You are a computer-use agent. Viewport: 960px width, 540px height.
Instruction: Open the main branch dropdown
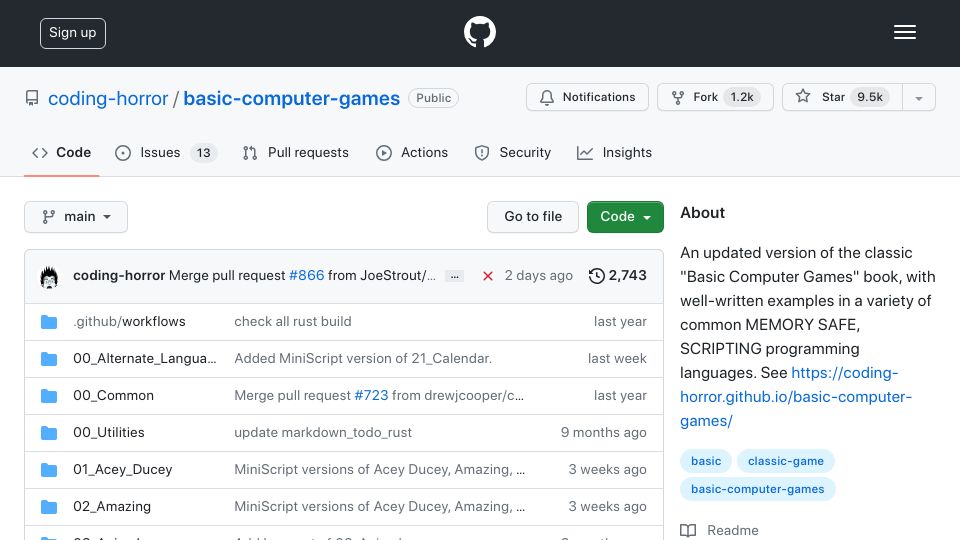76,217
